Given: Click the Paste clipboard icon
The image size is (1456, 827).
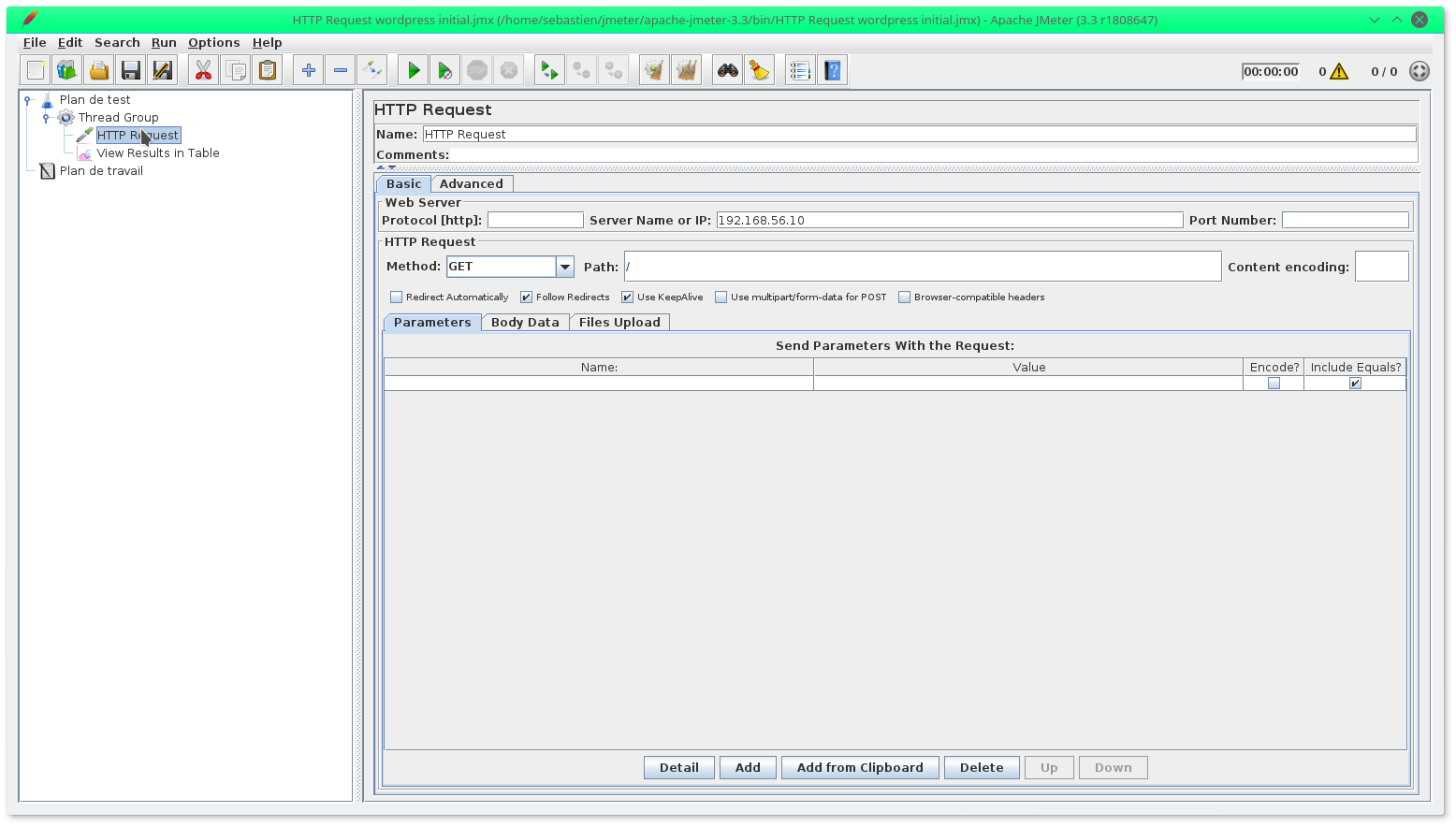Looking at the screenshot, I should pyautogui.click(x=268, y=70).
